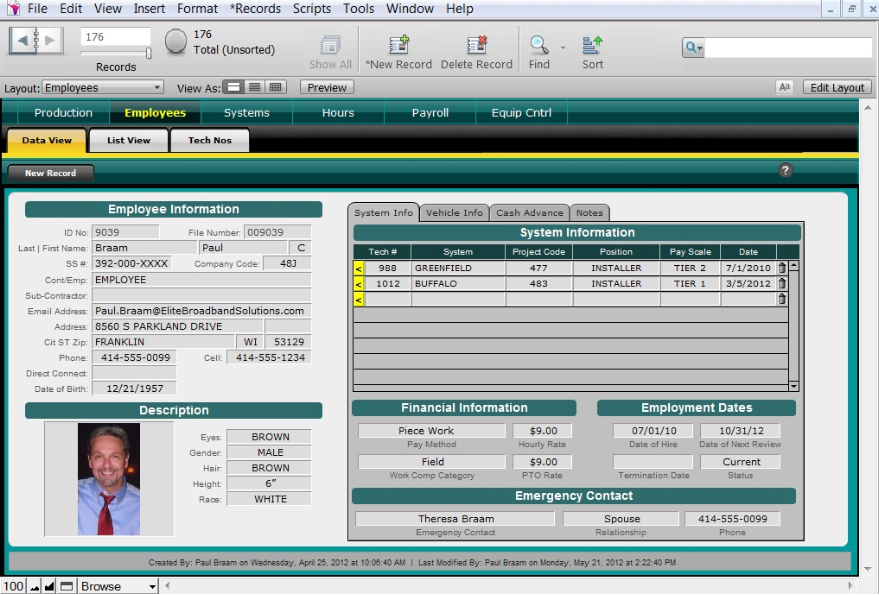Expand the quick find search options arrow
Viewport: 879px width, 595px height.
coord(693,48)
